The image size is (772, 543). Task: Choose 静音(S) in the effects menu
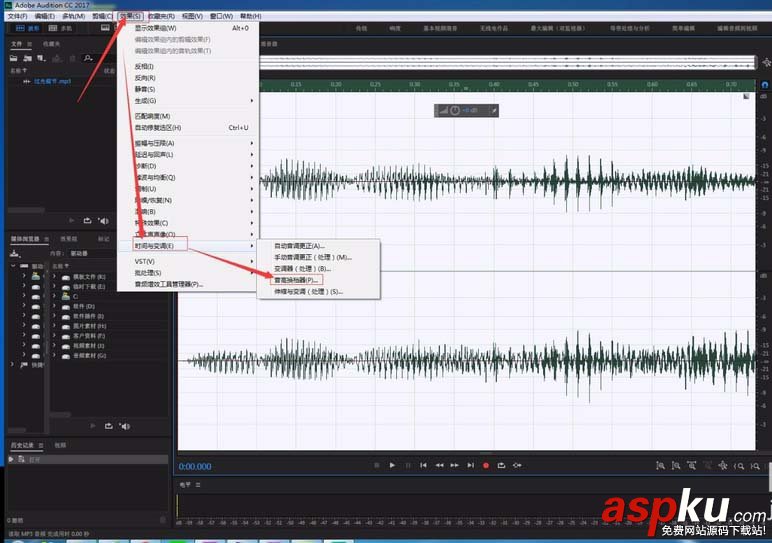[x=188, y=89]
